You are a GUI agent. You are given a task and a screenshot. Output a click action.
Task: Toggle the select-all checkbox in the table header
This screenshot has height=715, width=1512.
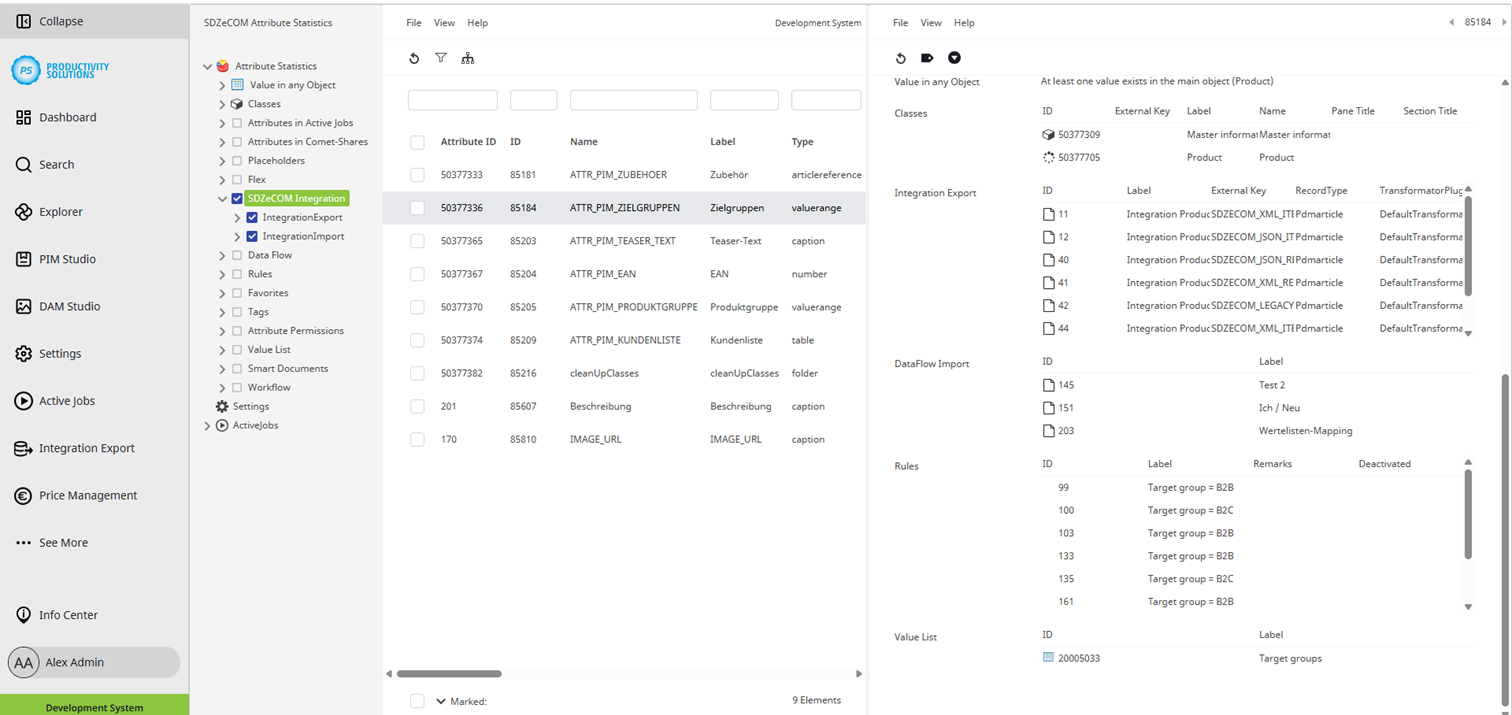(417, 142)
